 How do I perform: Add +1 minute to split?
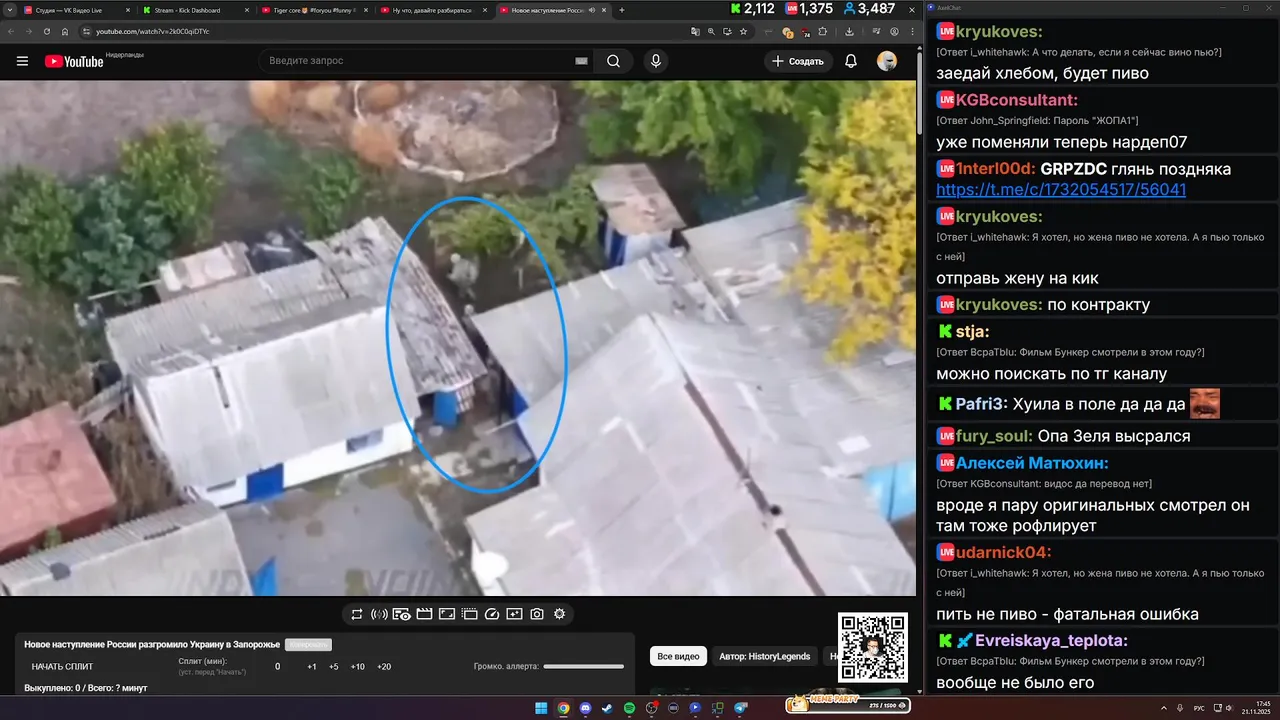pos(312,667)
